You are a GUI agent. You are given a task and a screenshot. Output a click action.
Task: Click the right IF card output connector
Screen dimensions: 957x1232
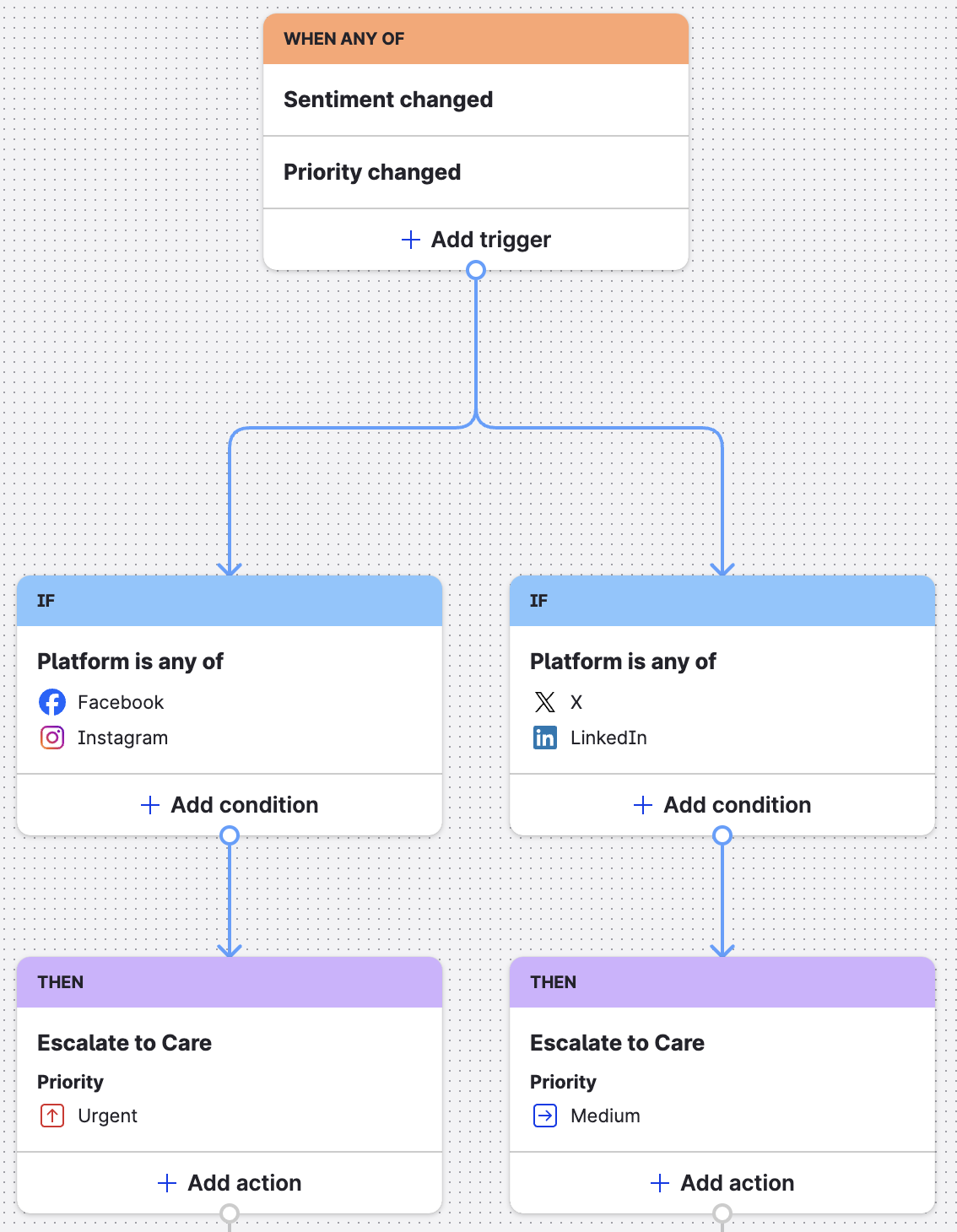point(722,835)
